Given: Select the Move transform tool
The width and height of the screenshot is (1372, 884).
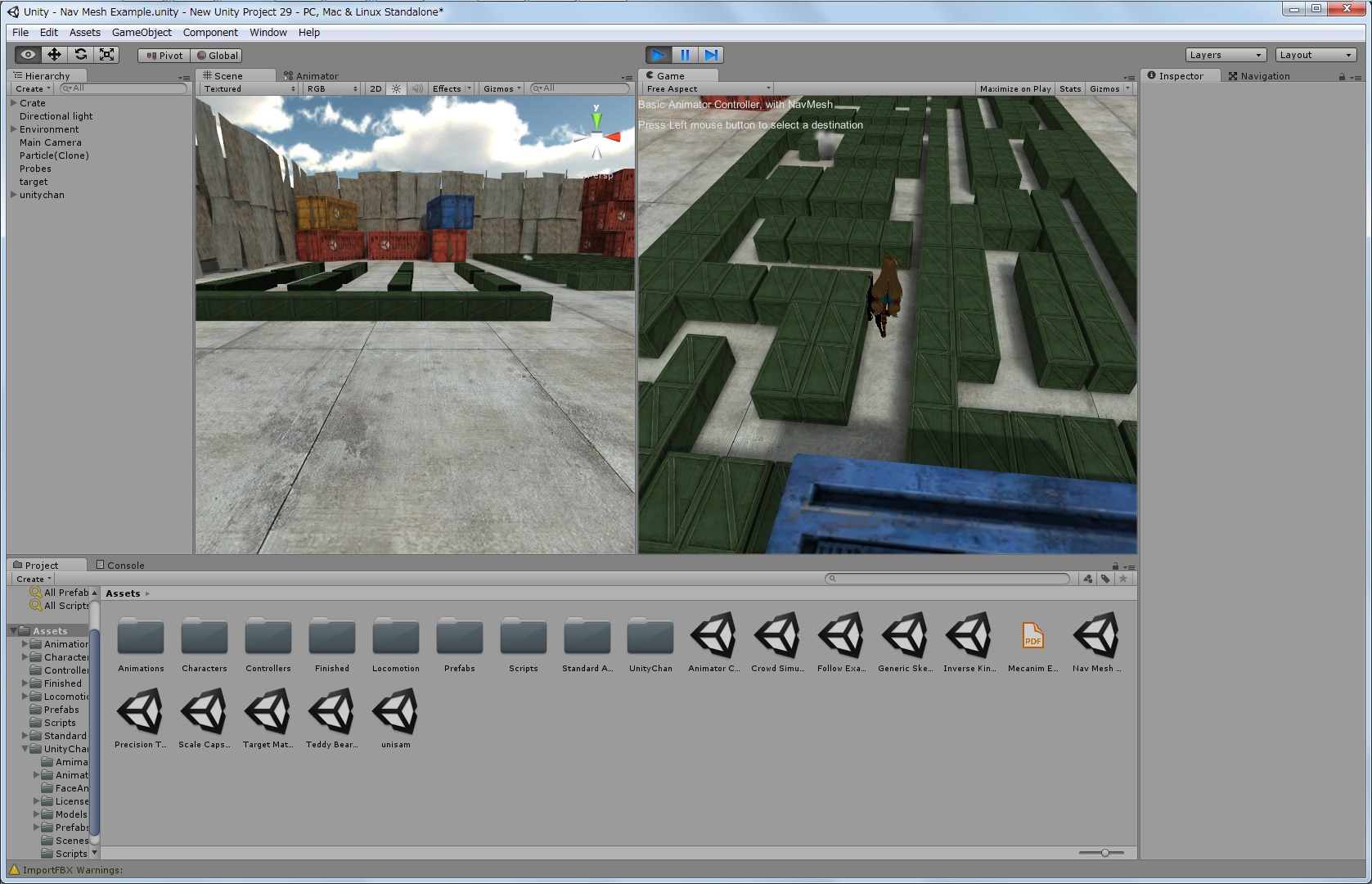Looking at the screenshot, I should [54, 55].
